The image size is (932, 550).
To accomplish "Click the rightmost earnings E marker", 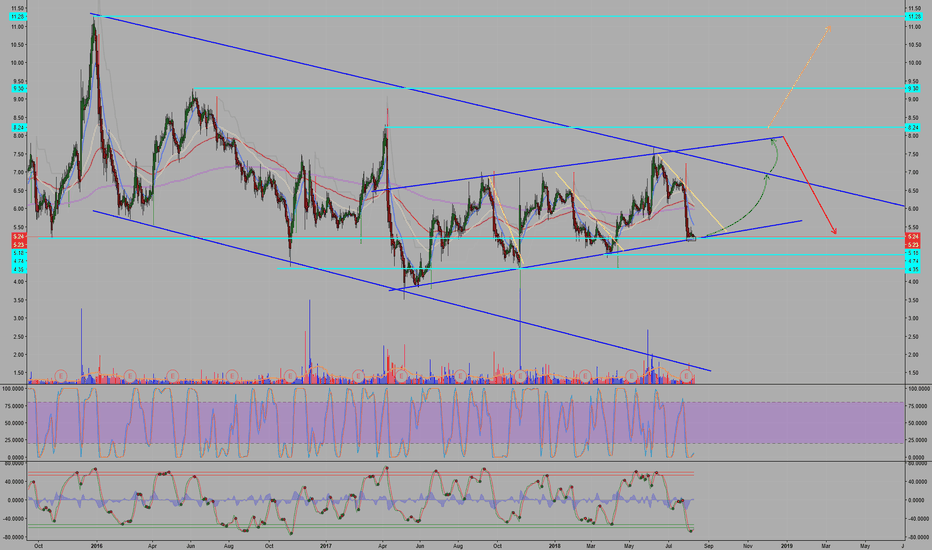I will pyautogui.click(x=687, y=376).
